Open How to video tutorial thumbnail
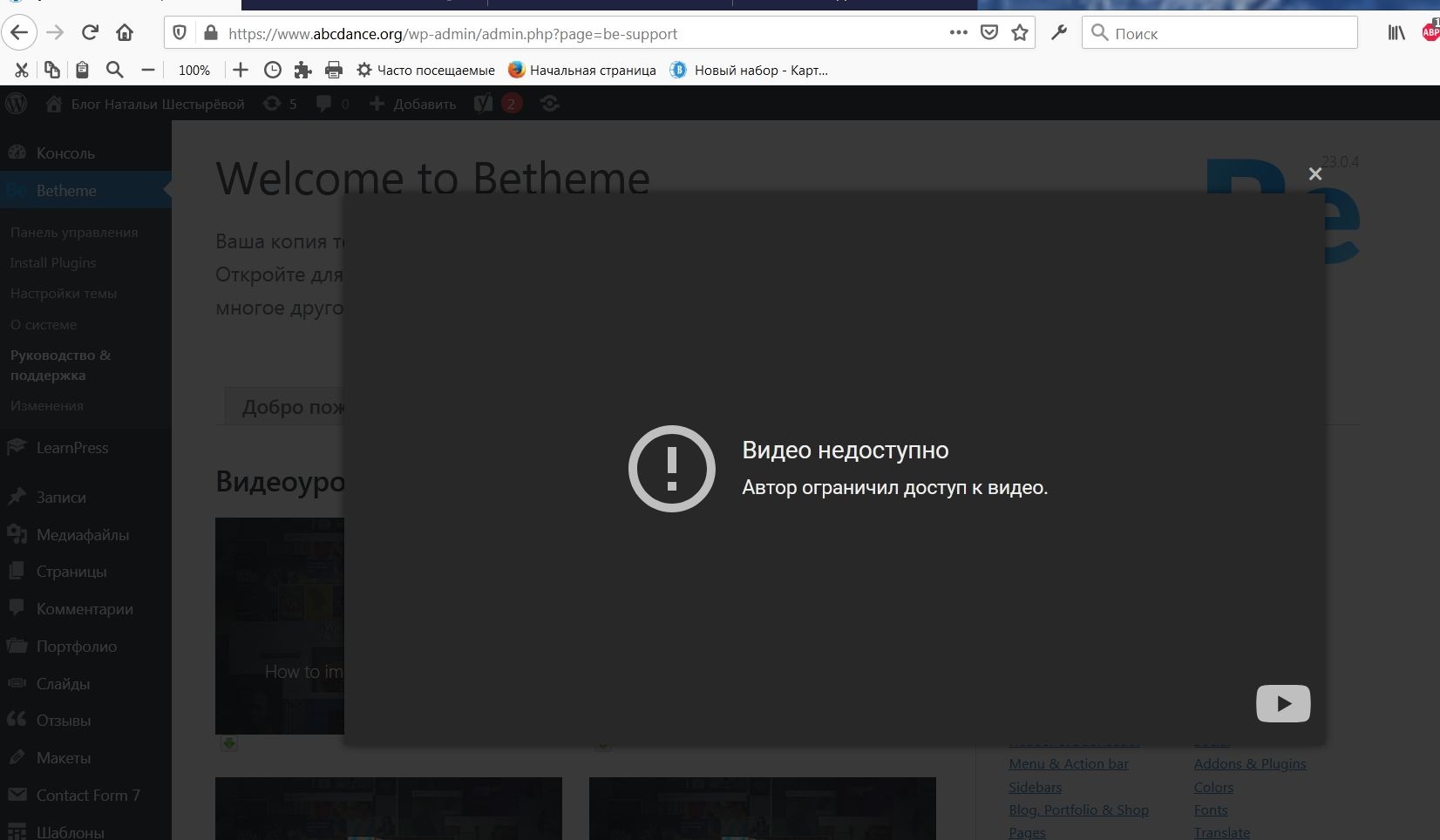Screen dimensions: 1440x840 click(280, 626)
